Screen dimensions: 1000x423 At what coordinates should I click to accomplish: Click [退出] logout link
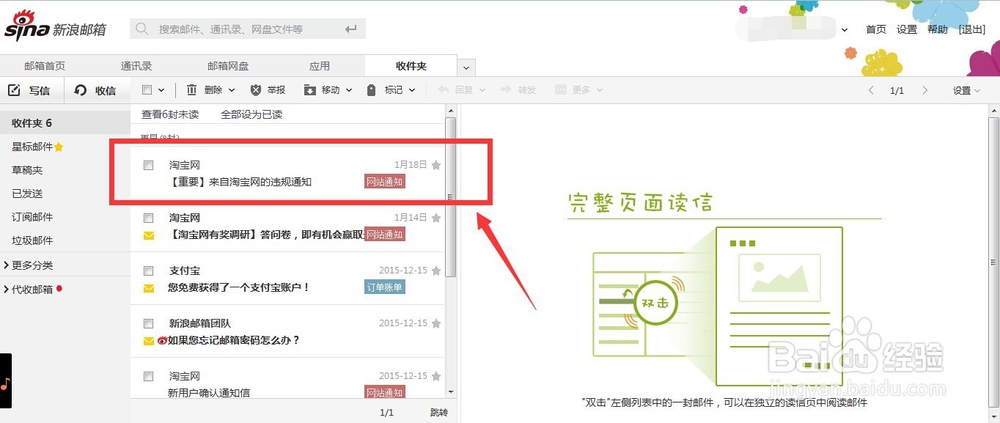(x=972, y=29)
